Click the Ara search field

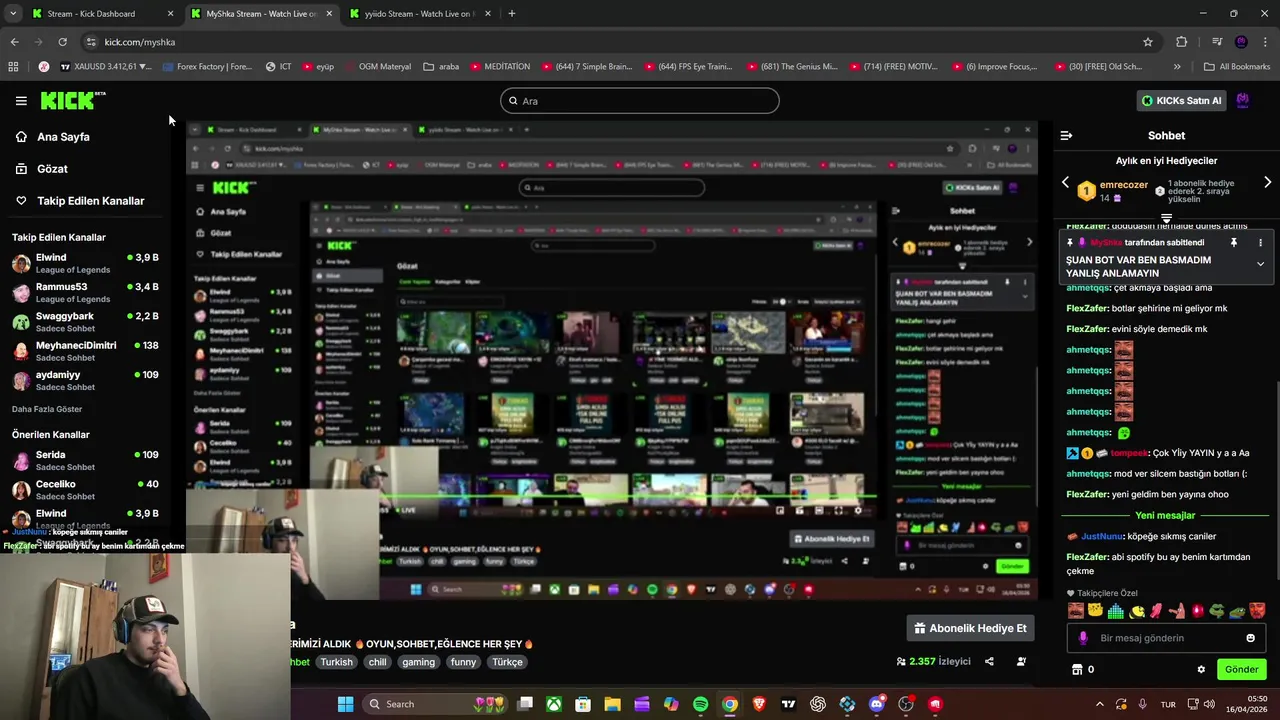tap(640, 101)
